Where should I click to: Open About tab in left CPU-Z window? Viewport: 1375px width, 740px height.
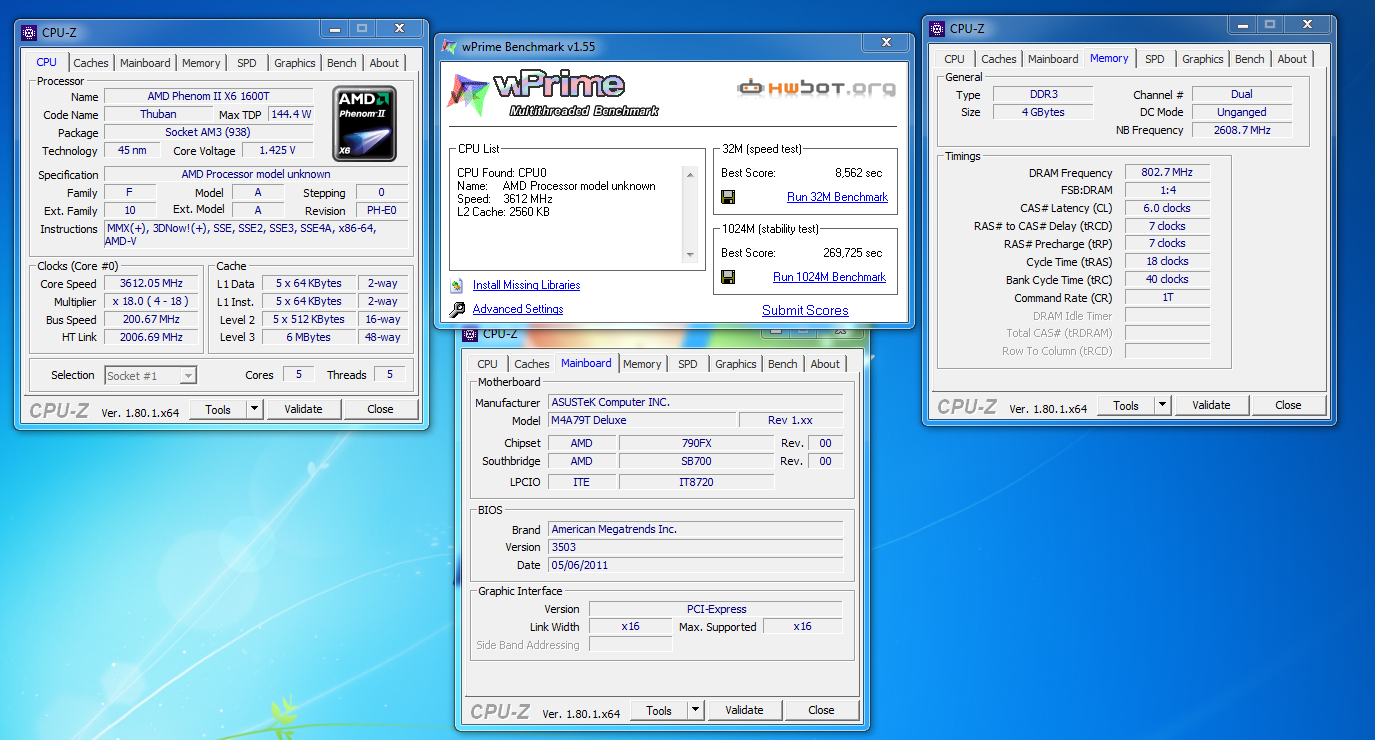(384, 63)
